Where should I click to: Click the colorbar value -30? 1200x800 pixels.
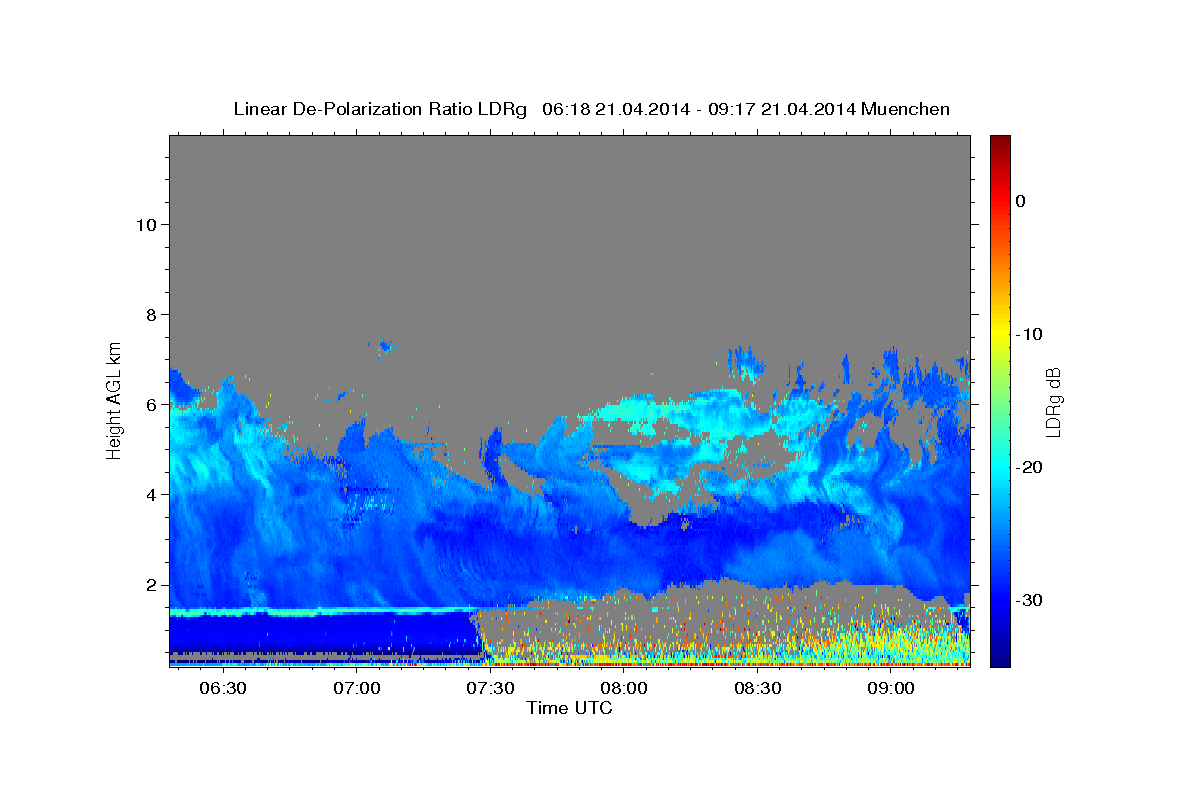coord(1029,600)
